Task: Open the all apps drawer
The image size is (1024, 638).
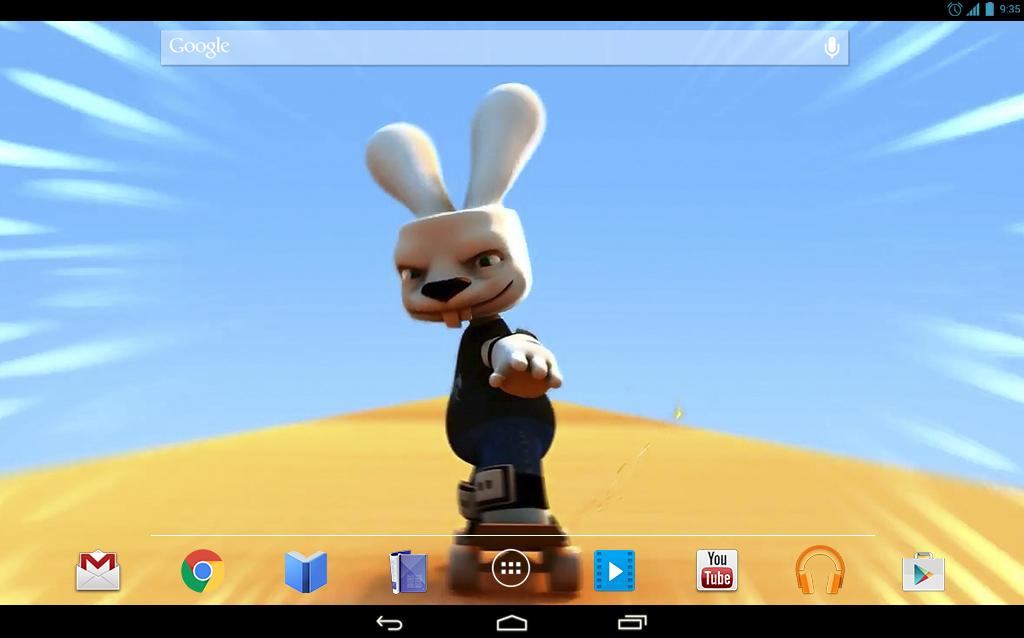Action: click(511, 569)
